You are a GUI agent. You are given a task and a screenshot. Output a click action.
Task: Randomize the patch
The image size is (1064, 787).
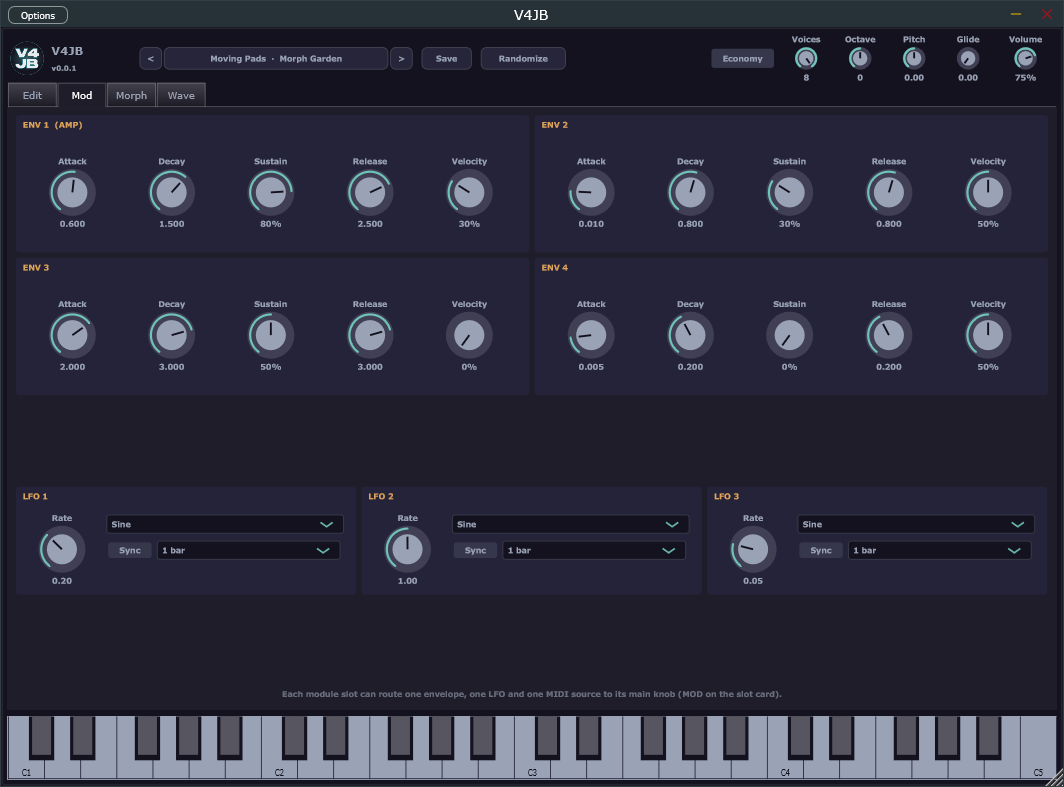[523, 58]
